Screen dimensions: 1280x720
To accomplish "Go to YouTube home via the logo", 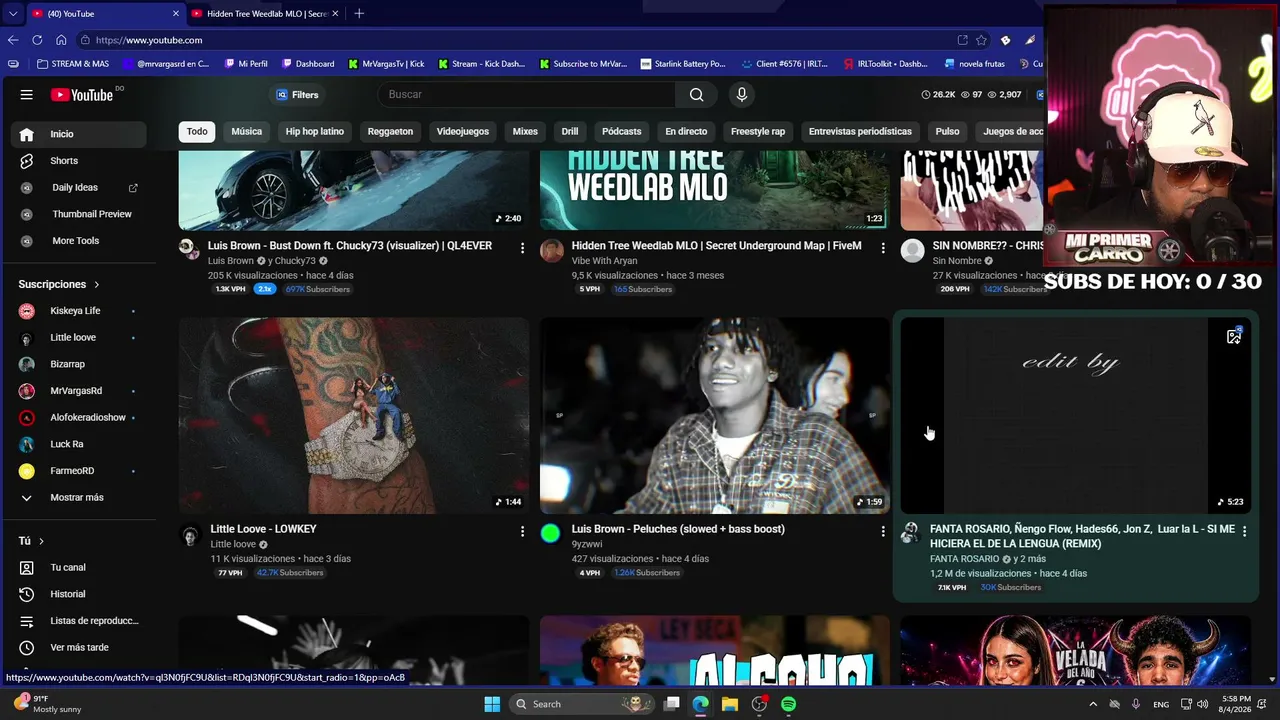I will pyautogui.click(x=82, y=95).
